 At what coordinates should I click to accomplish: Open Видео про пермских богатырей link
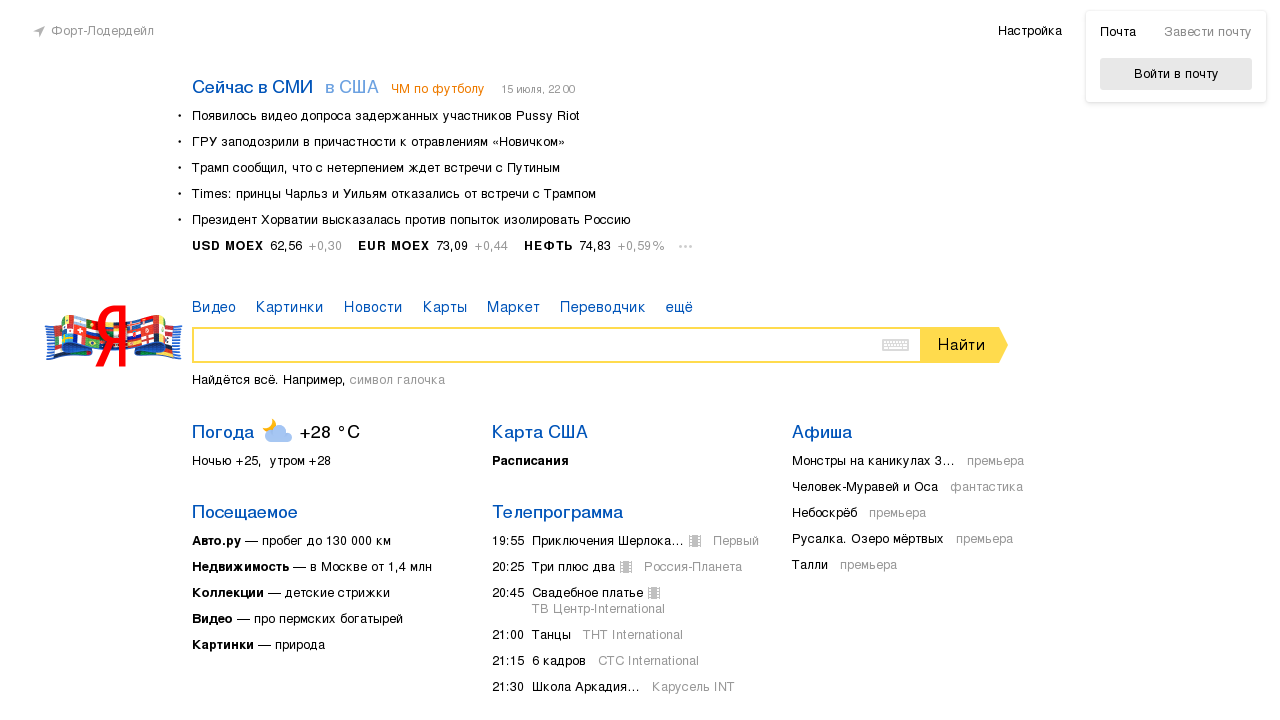click(297, 619)
